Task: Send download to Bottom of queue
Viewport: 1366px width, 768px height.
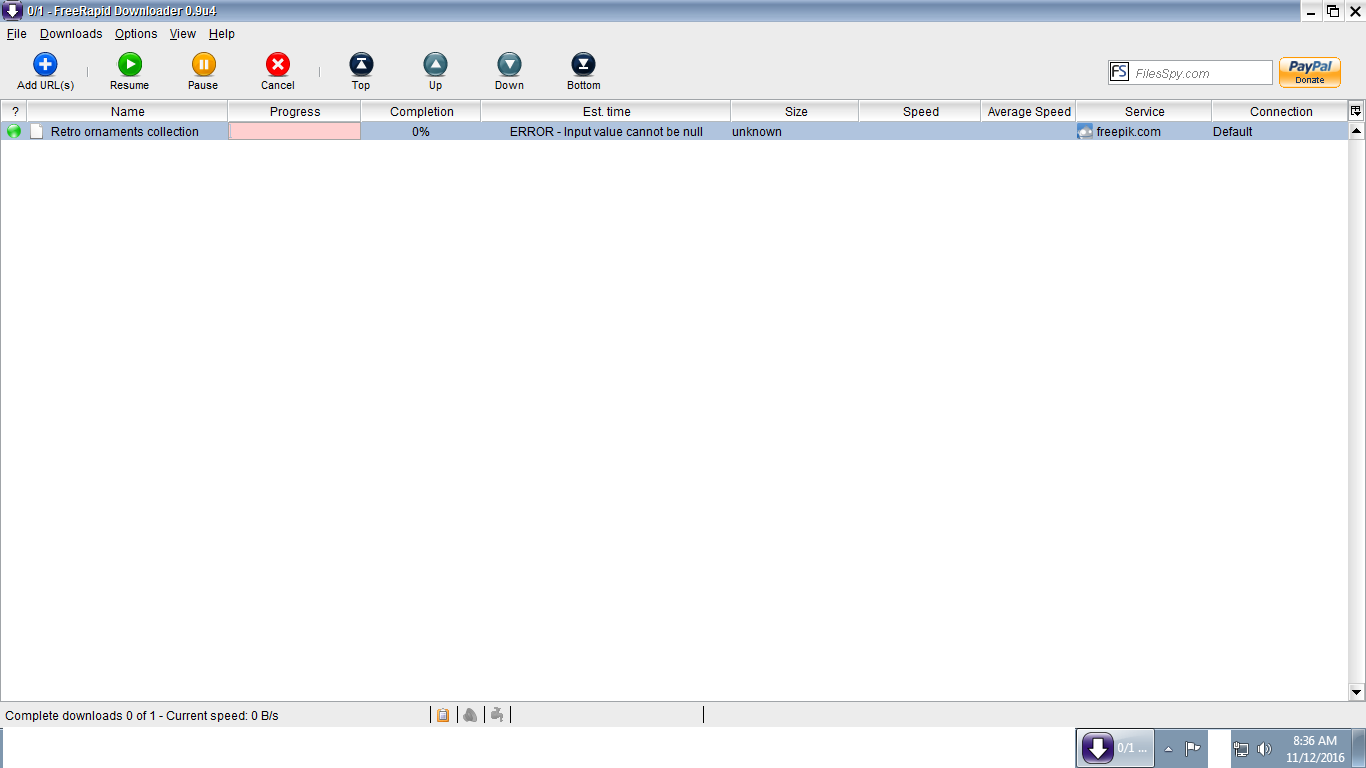Action: 583,65
